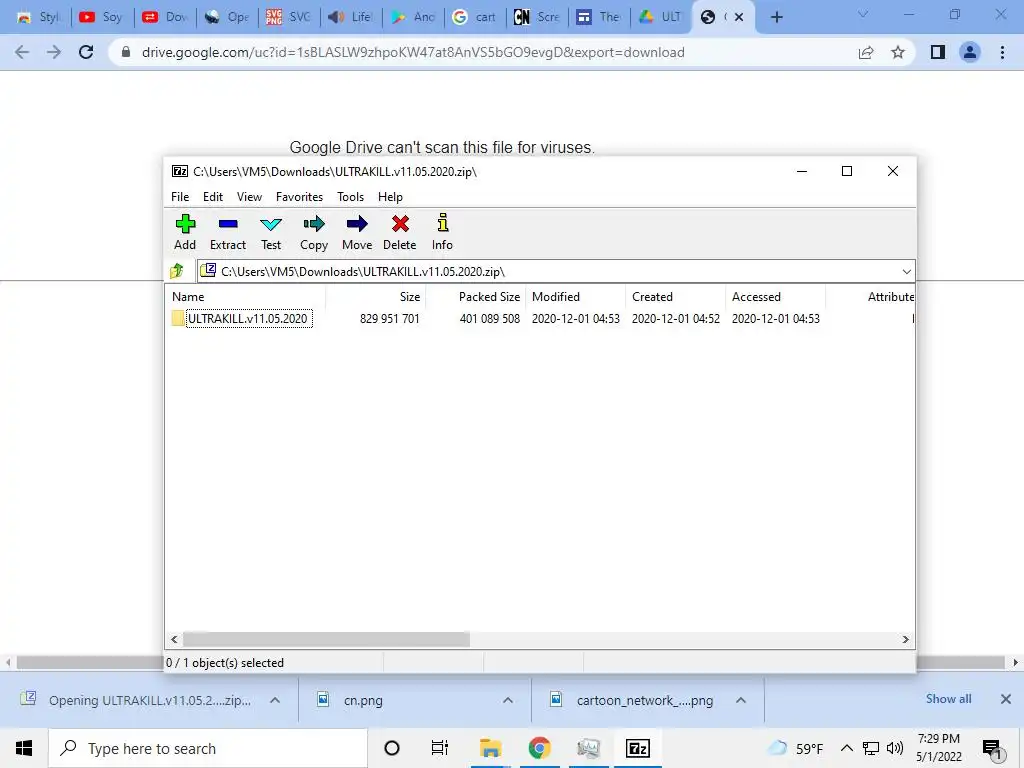Open options arrow for cn.png download
The image size is (1024, 768).
tap(507, 700)
